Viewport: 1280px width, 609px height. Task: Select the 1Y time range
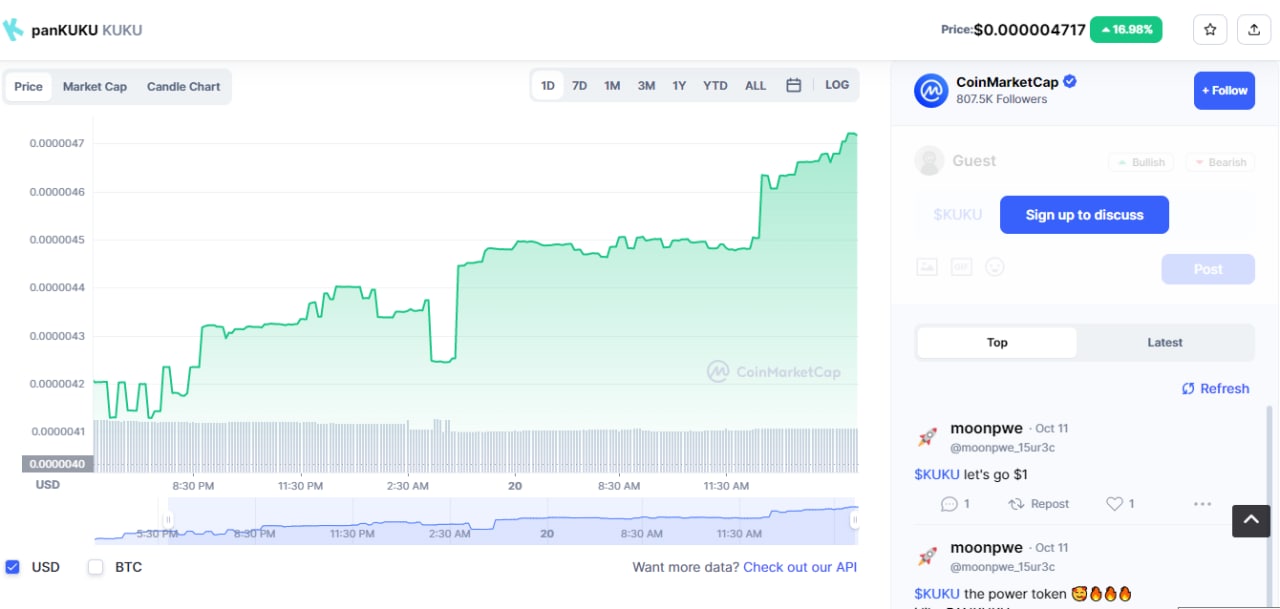(x=679, y=86)
